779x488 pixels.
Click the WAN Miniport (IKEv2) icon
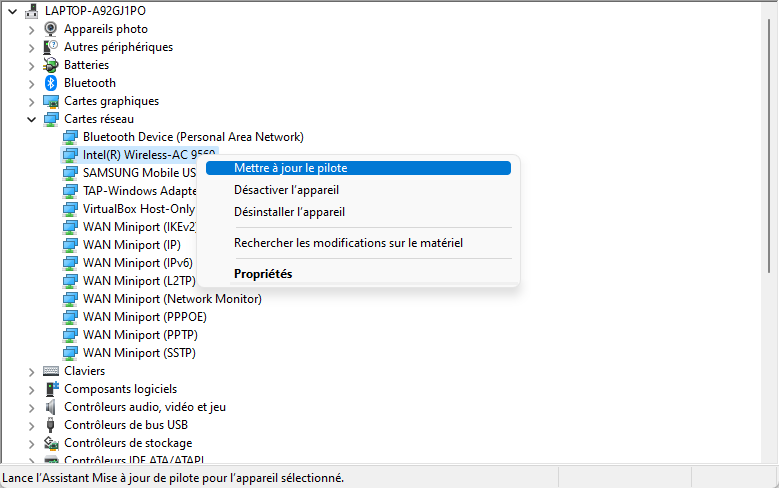click(70, 227)
